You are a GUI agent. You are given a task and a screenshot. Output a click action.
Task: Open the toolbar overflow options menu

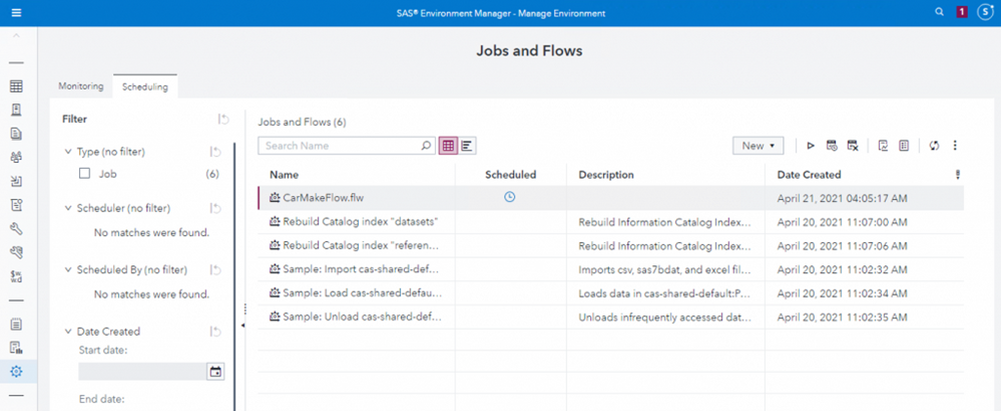pyautogui.click(x=955, y=146)
